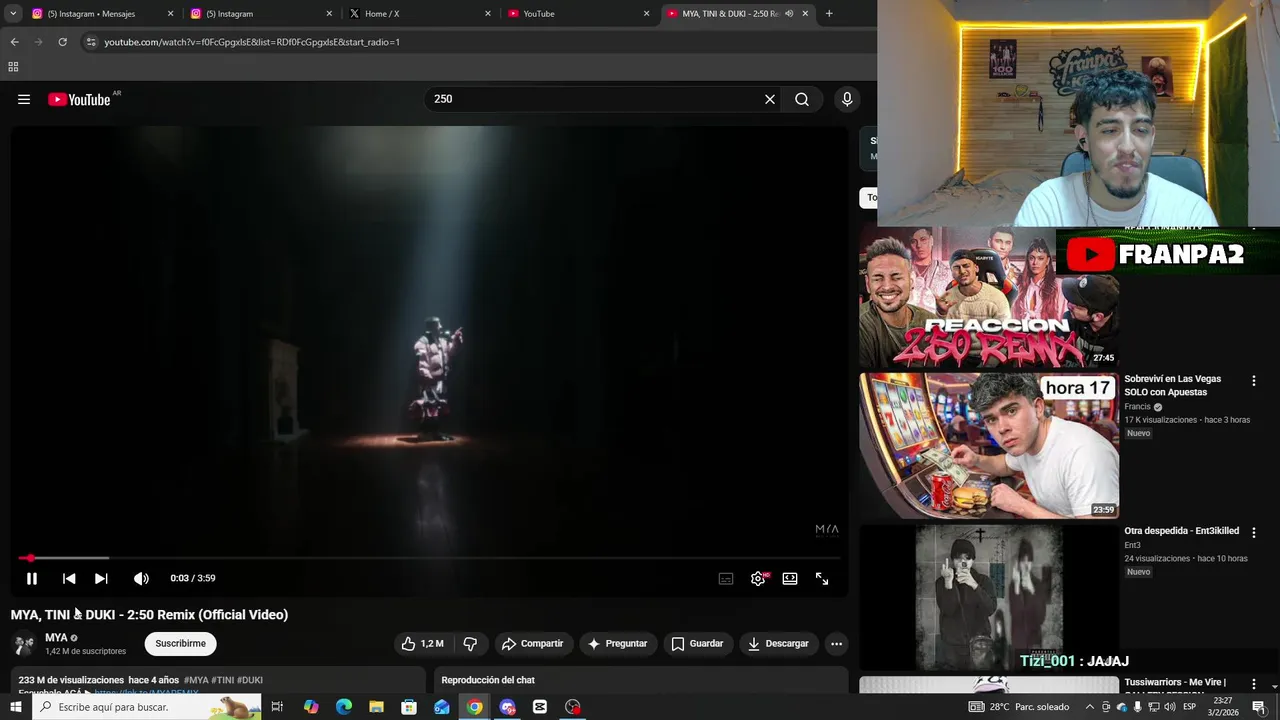This screenshot has width=1280, height=720.
Task: Open the player settings gear
Action: [758, 578]
